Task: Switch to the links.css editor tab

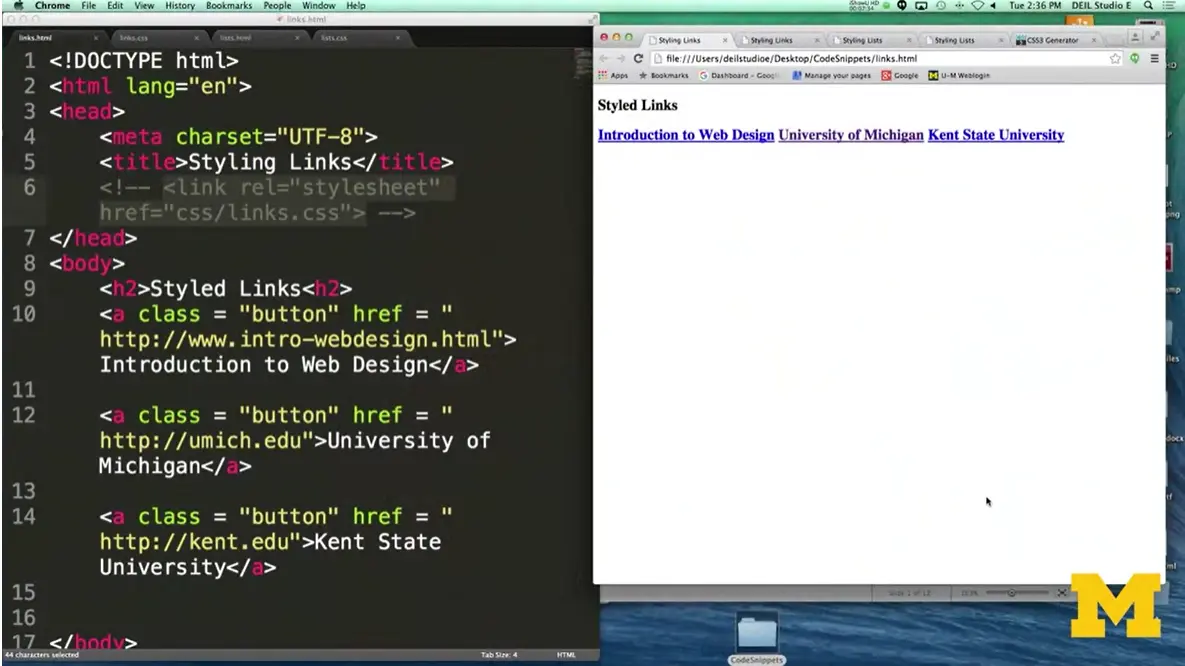Action: click(x=133, y=38)
